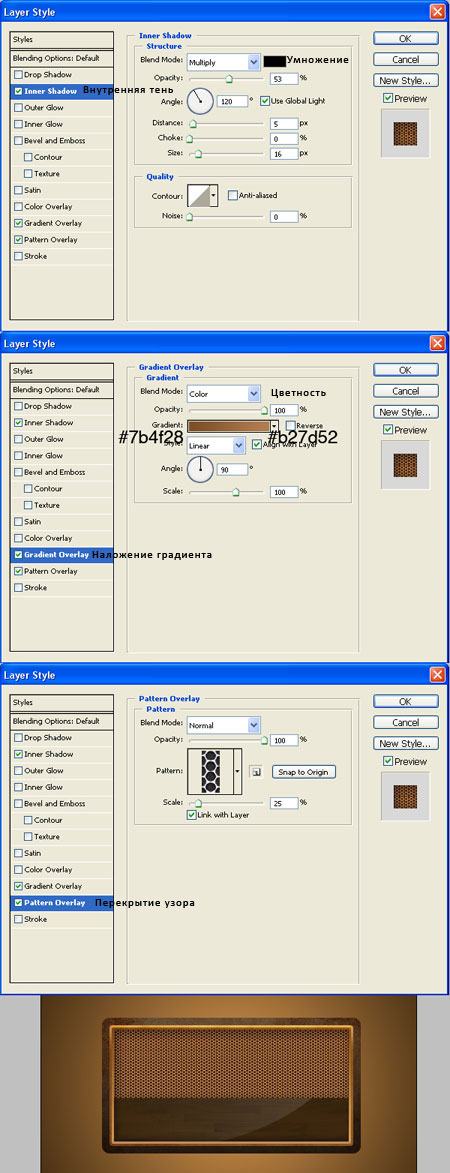The height and width of the screenshot is (1173, 450).
Task: Click the Gradient angle field showing 90
Action: pos(232,470)
